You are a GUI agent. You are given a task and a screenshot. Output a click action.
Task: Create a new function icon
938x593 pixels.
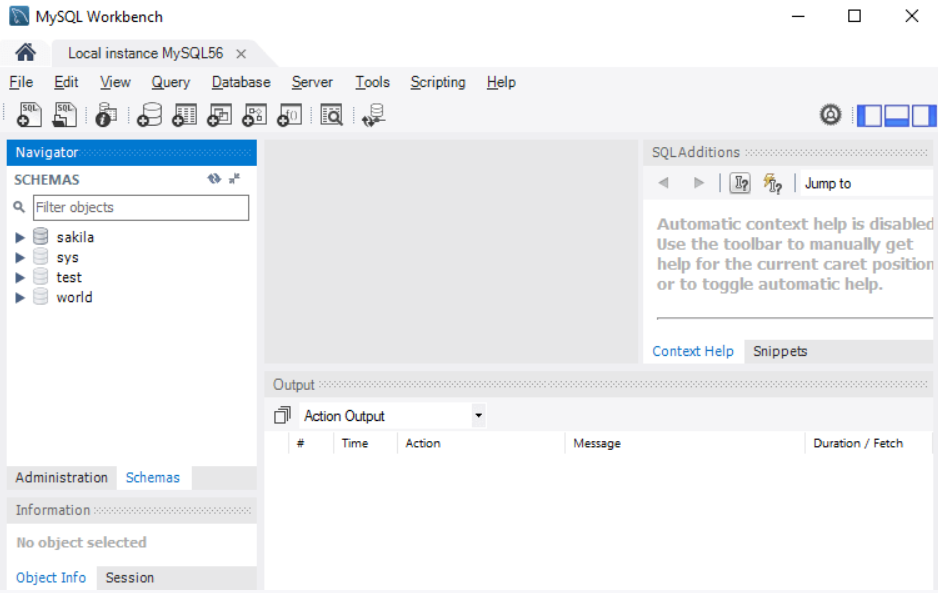tap(290, 114)
